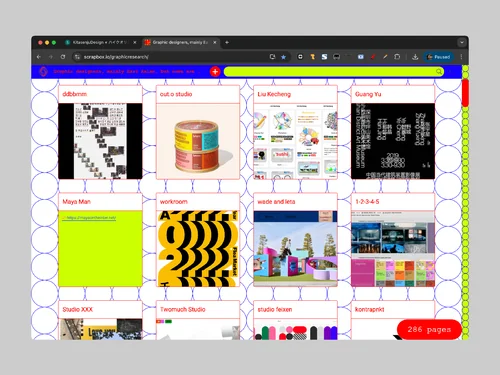Open the Liu Kecheng card
This screenshot has height=375, width=500.
coord(295,132)
